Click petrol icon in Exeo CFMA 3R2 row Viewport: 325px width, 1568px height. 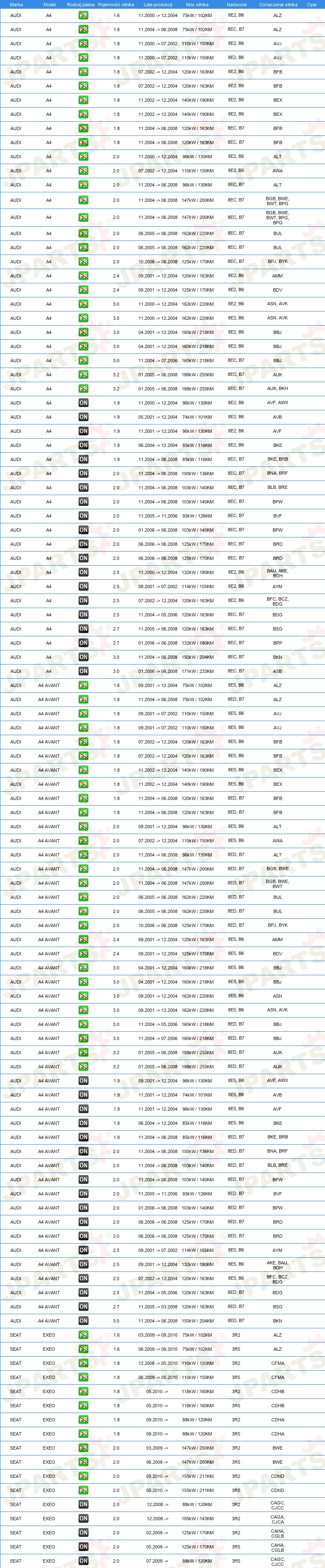[84, 1363]
